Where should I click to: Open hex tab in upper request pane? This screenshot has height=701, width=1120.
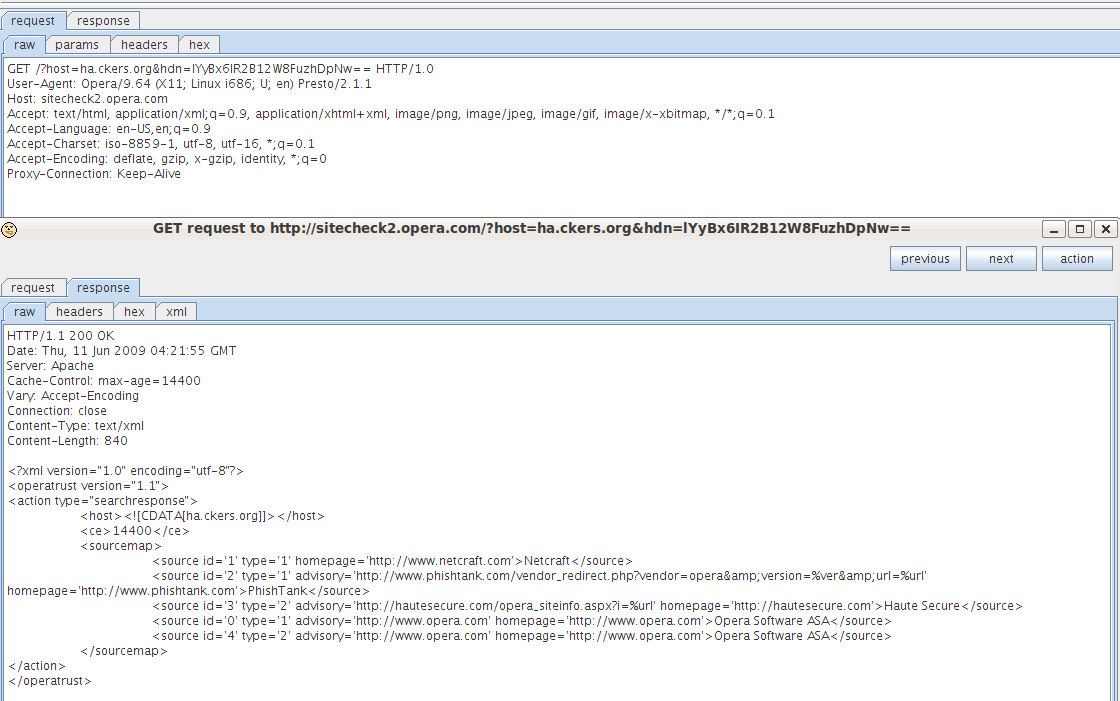pos(199,44)
